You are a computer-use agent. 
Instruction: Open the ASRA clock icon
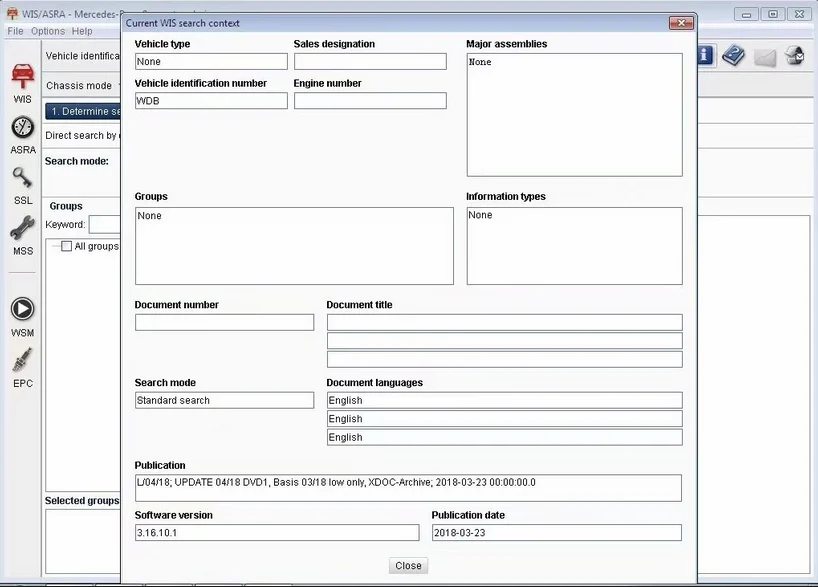point(23,127)
